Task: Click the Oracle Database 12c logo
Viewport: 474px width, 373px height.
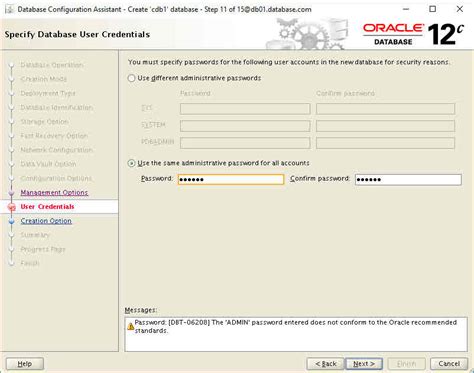Action: (x=413, y=34)
